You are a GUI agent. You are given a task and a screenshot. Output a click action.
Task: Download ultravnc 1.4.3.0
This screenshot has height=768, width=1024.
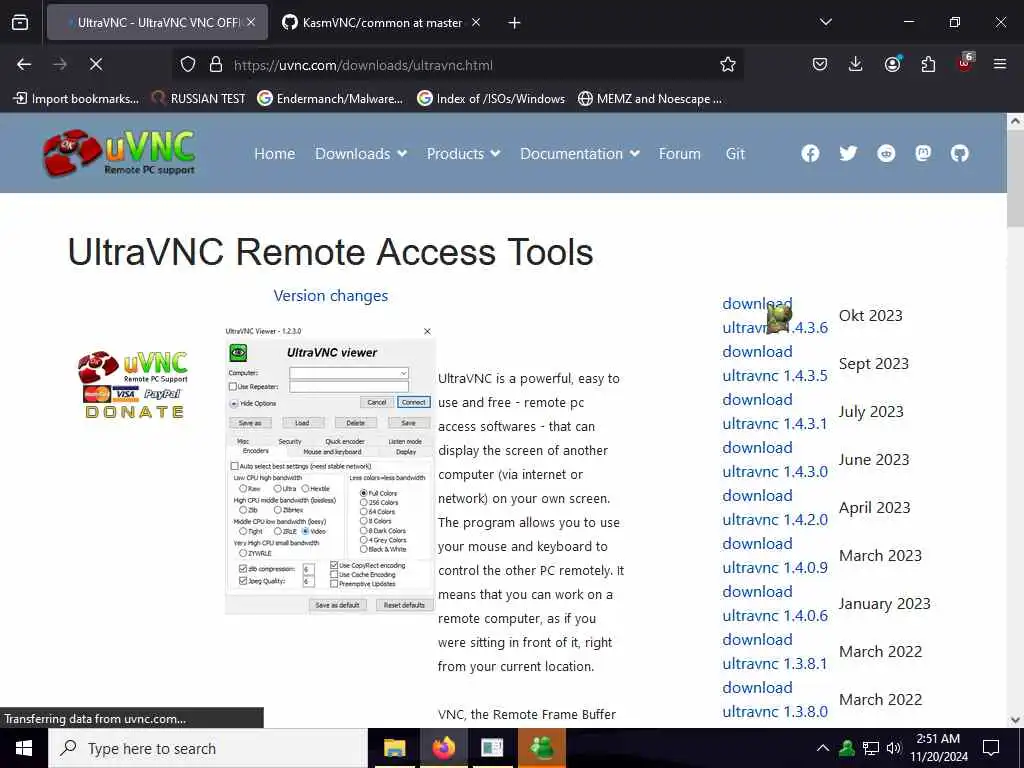[x=775, y=460]
